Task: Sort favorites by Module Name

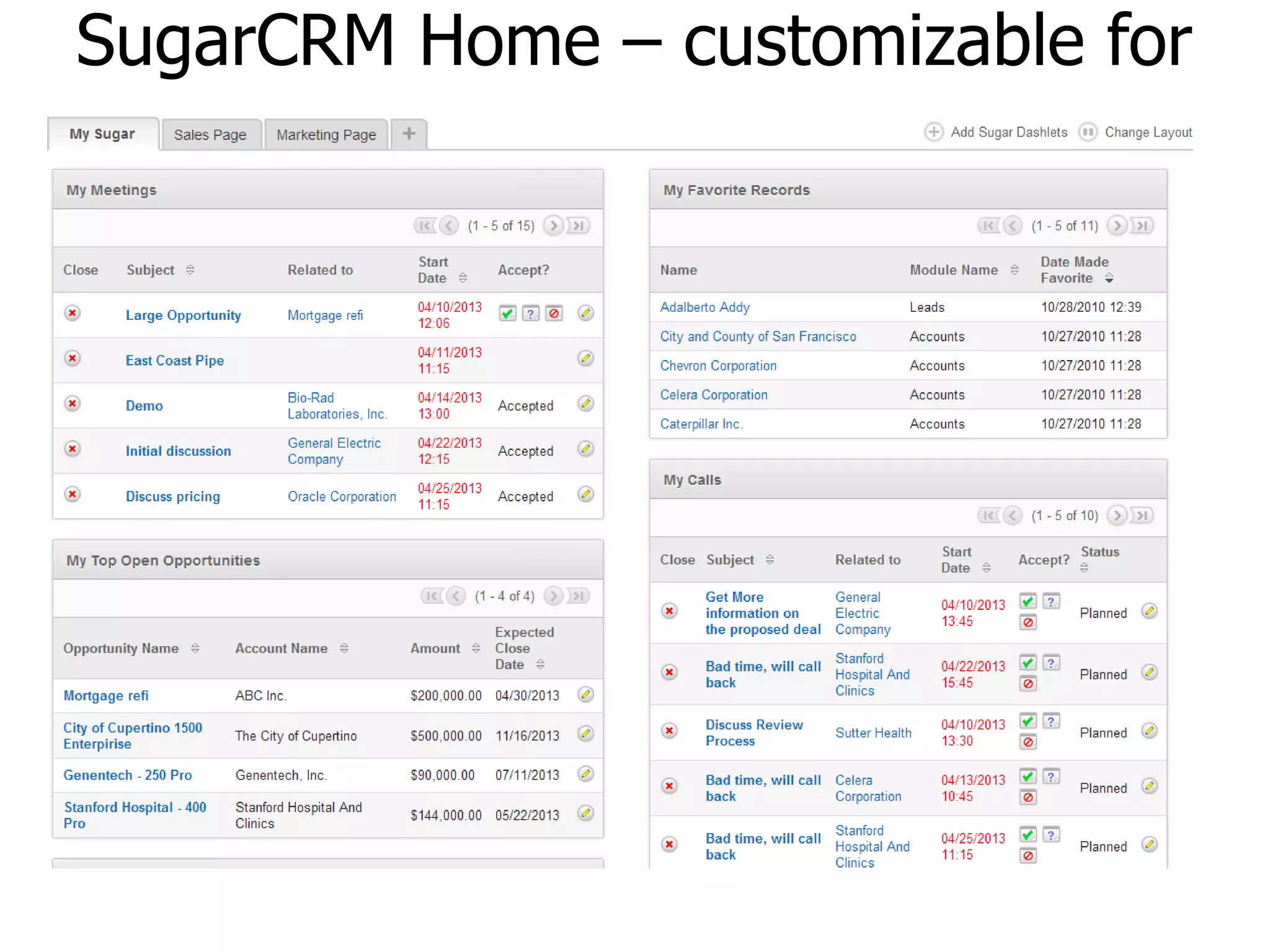Action: tap(1015, 270)
